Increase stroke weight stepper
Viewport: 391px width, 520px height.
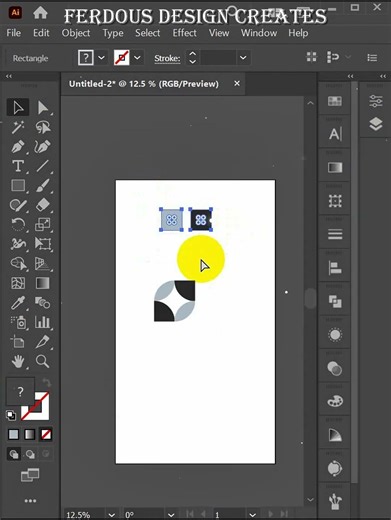[192, 54]
